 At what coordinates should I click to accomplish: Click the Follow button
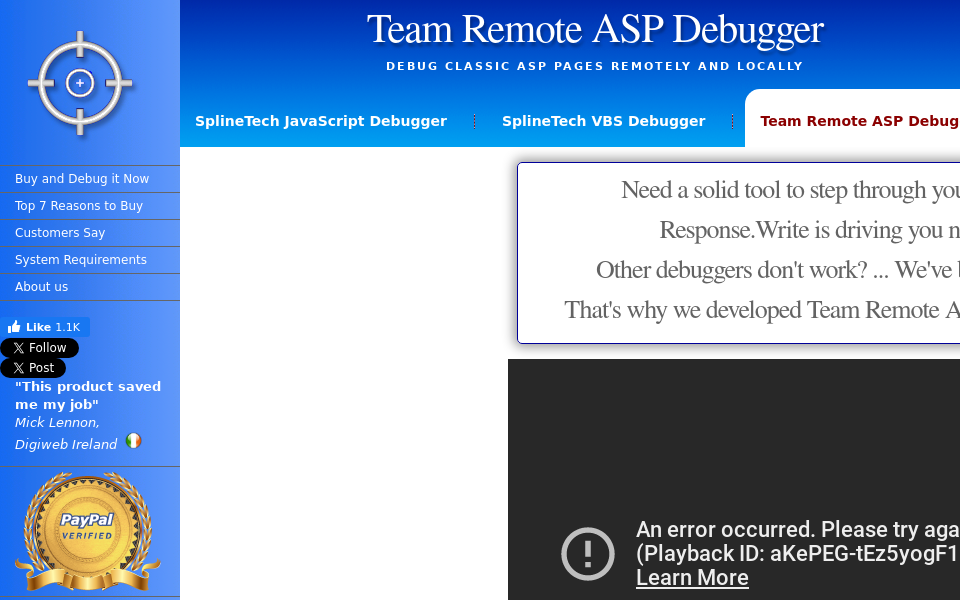click(x=40, y=347)
